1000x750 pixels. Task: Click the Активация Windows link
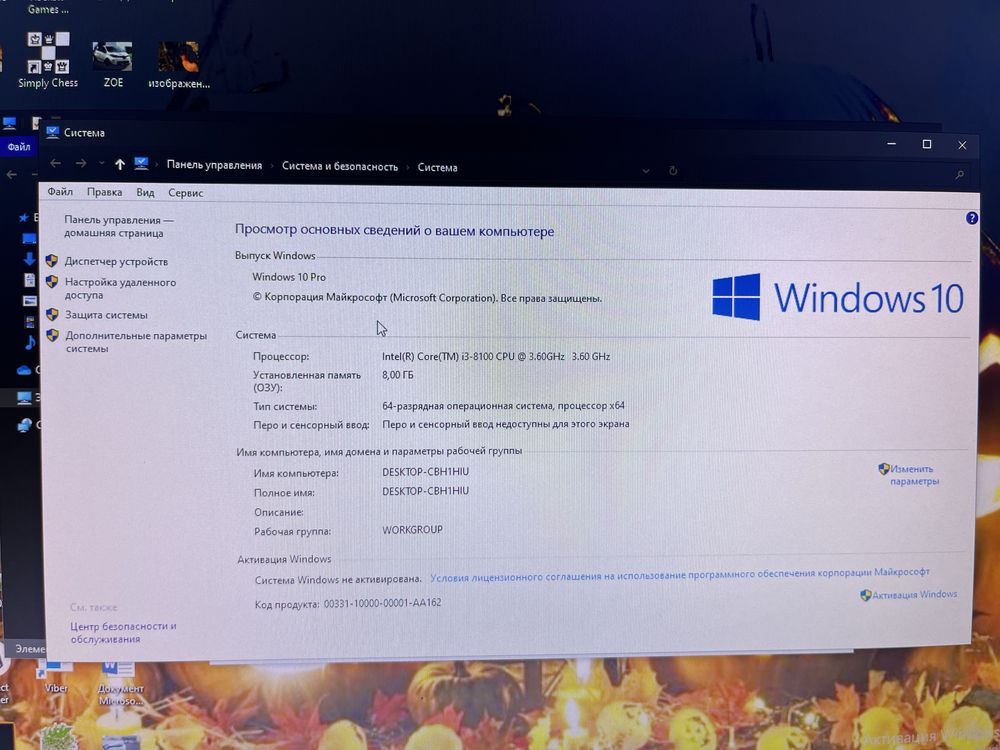[914, 594]
